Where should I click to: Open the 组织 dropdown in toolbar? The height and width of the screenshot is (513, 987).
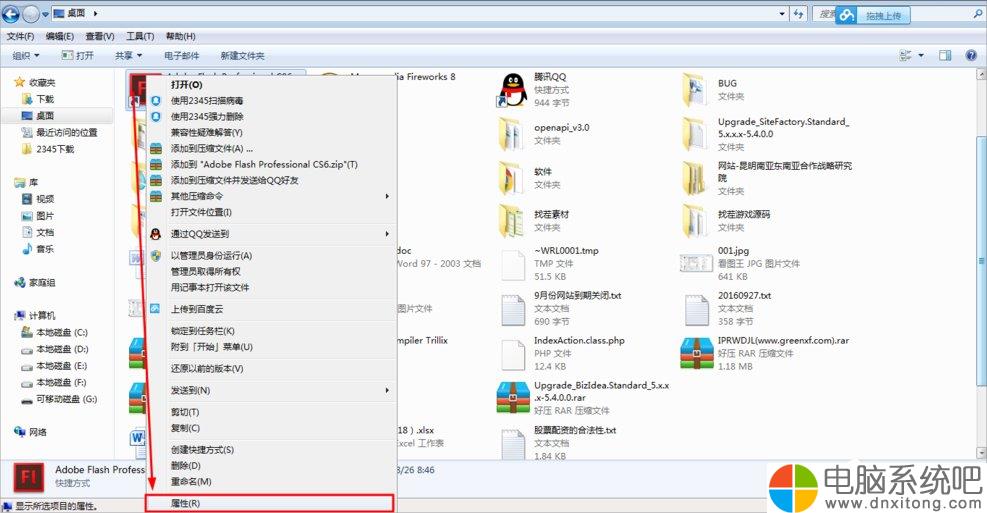point(26,55)
